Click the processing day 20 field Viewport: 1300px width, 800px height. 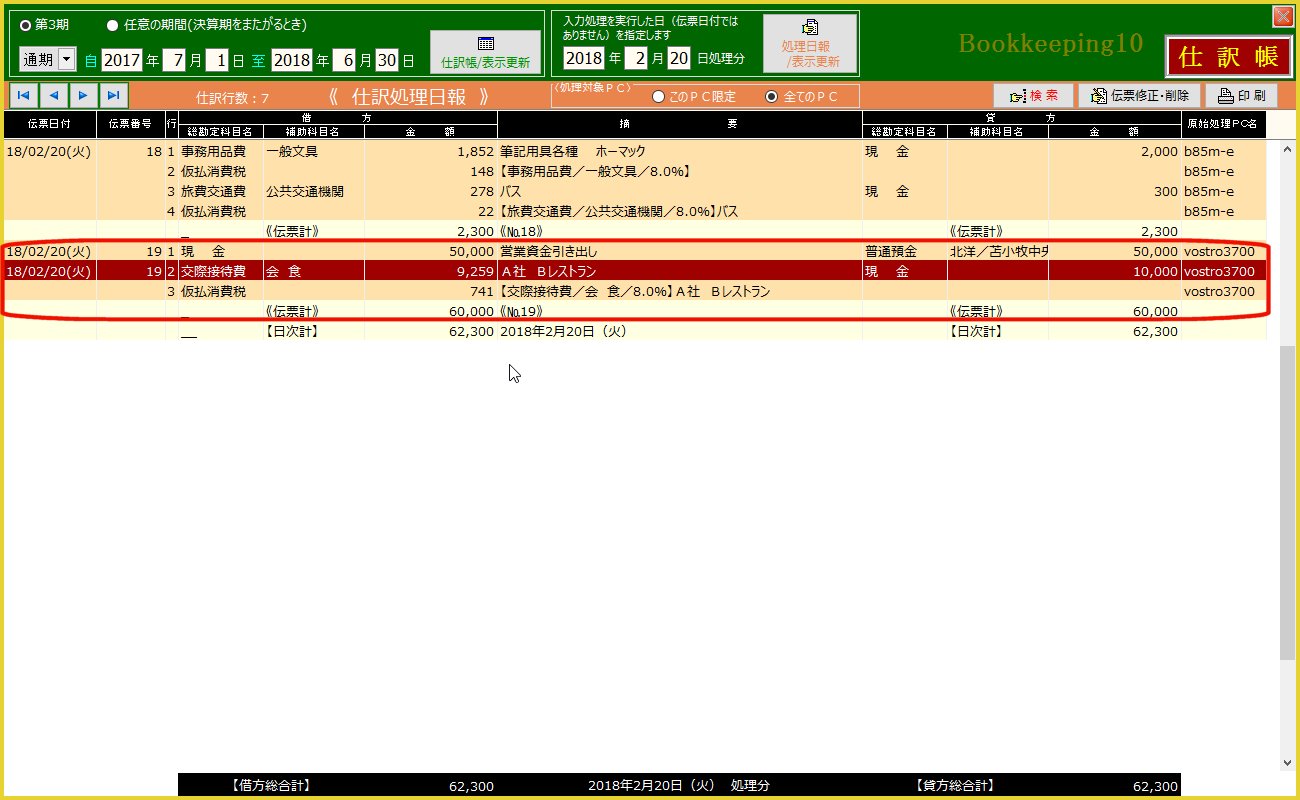tap(679, 58)
